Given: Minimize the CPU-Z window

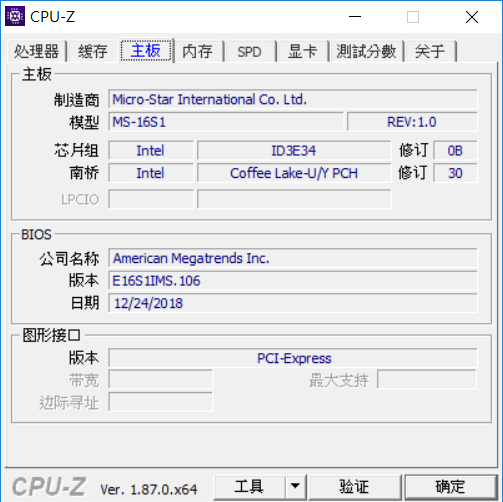Looking at the screenshot, I should point(355,17).
